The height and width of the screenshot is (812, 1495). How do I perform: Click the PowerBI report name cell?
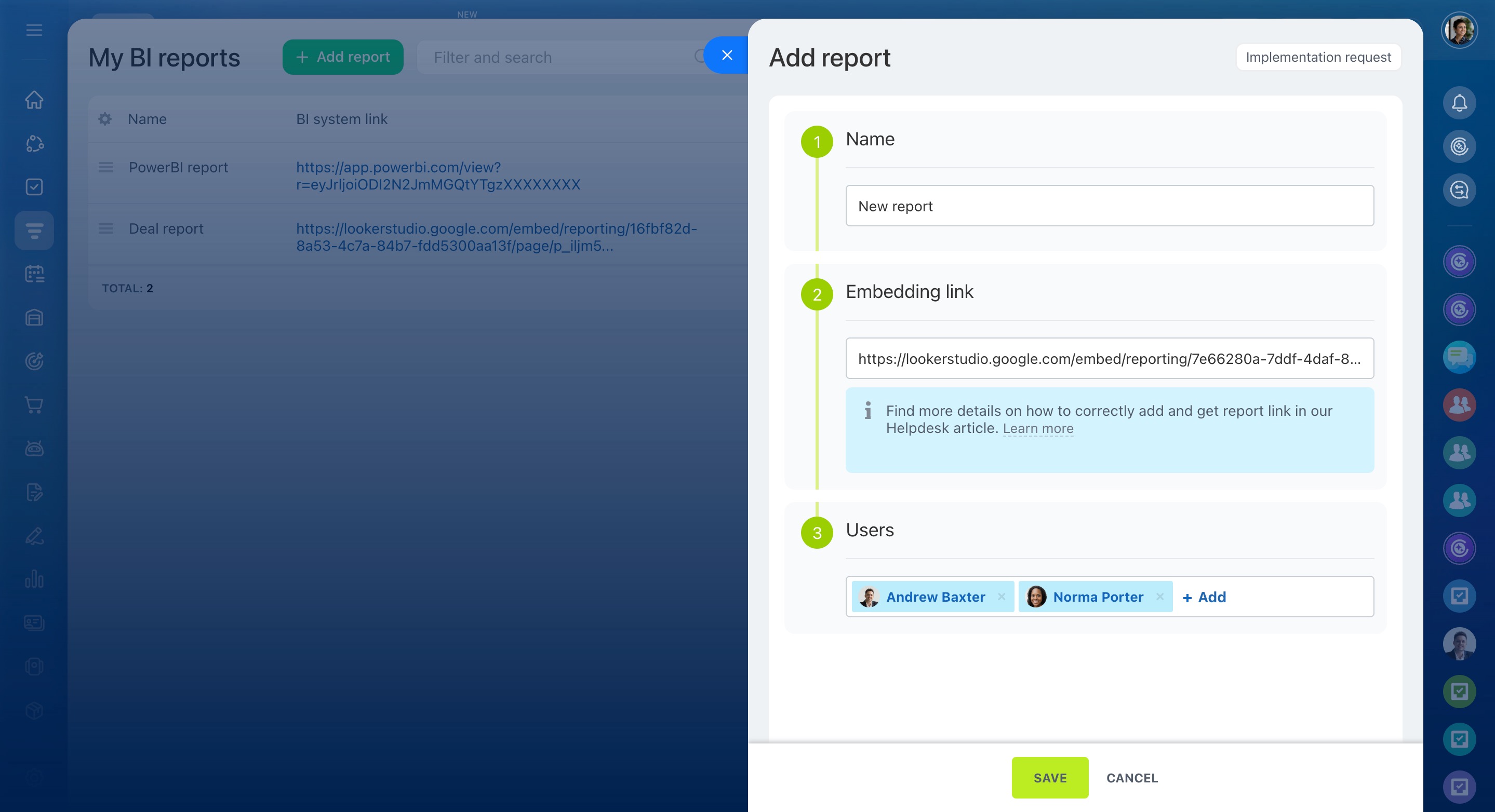pos(178,167)
